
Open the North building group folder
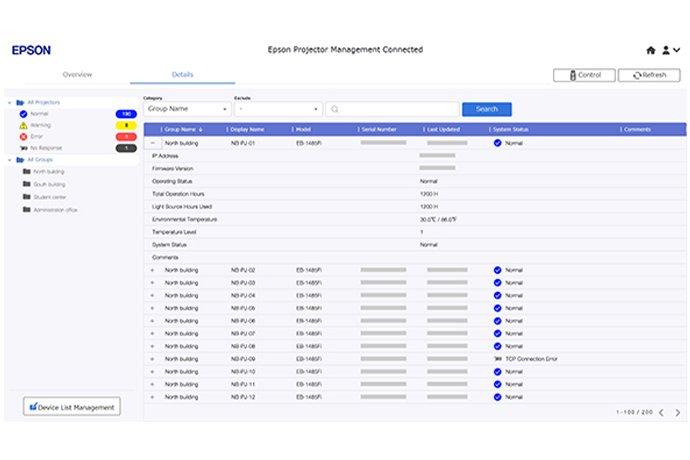click(45, 171)
